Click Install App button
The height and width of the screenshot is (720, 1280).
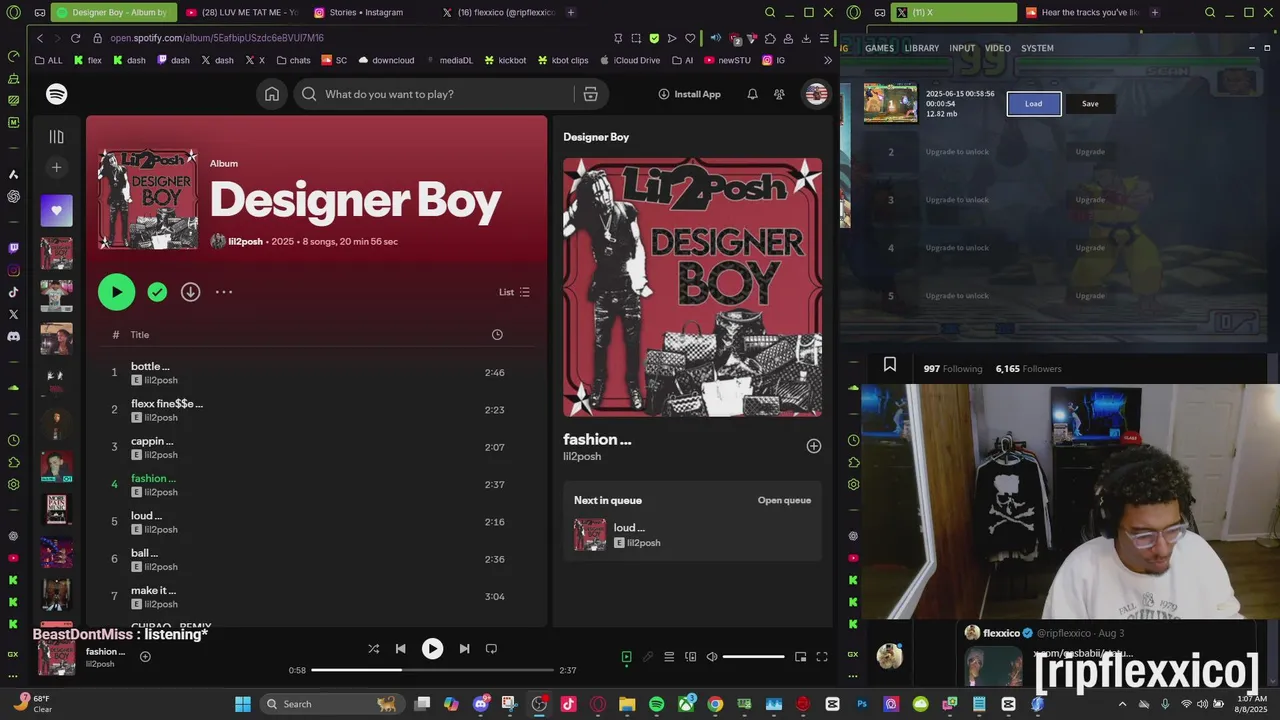[690, 94]
